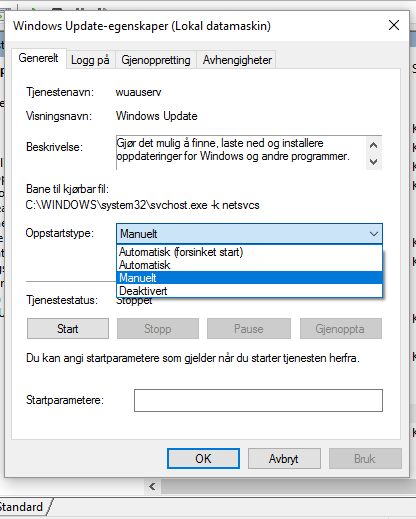
Task: Collapse the Oppstartstype dropdown arrow
Action: pos(374,234)
